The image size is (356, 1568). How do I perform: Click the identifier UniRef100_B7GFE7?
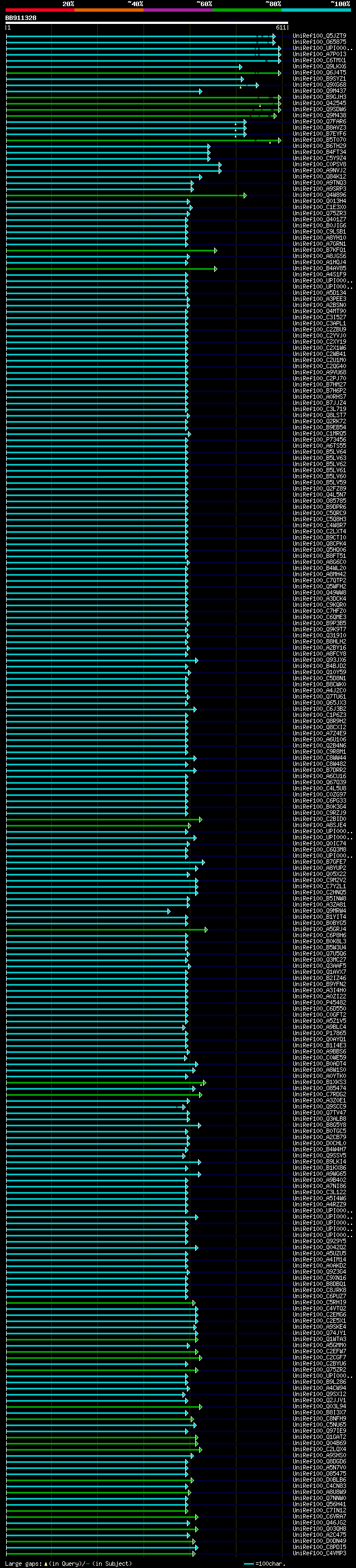click(x=319, y=862)
